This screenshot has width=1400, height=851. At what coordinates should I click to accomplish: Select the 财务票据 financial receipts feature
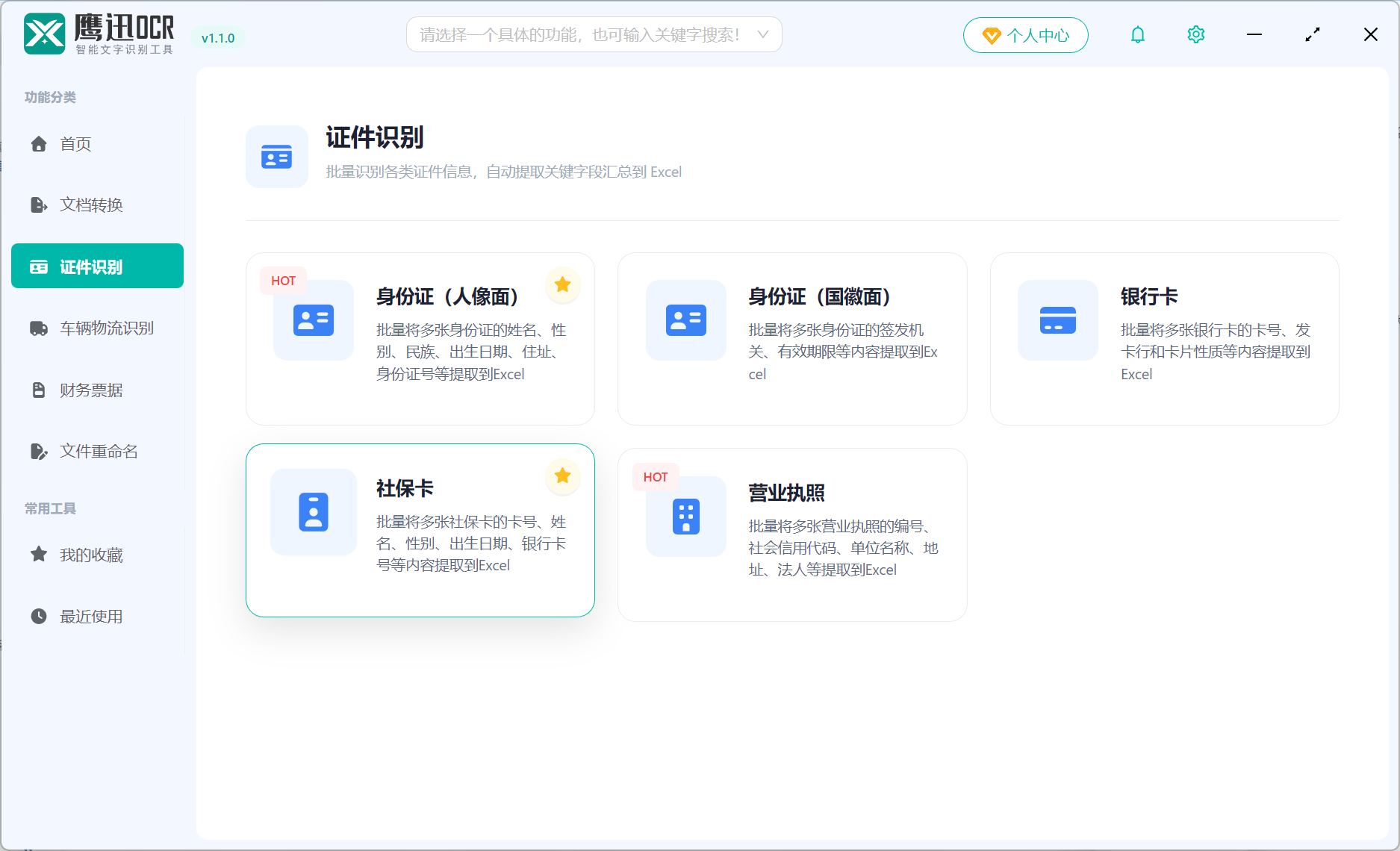point(90,390)
